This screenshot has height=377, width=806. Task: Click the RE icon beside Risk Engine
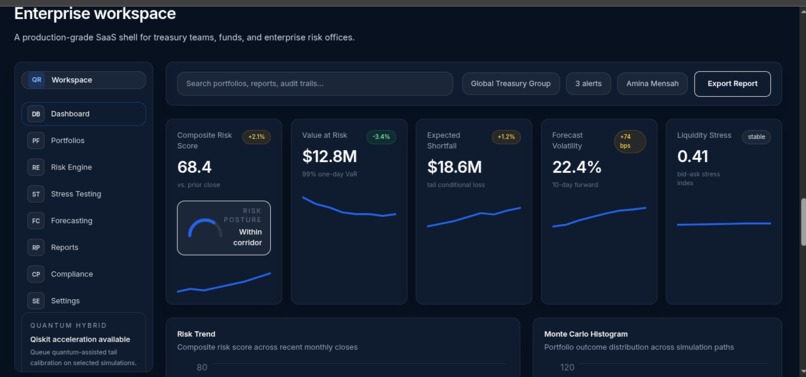[x=36, y=167]
